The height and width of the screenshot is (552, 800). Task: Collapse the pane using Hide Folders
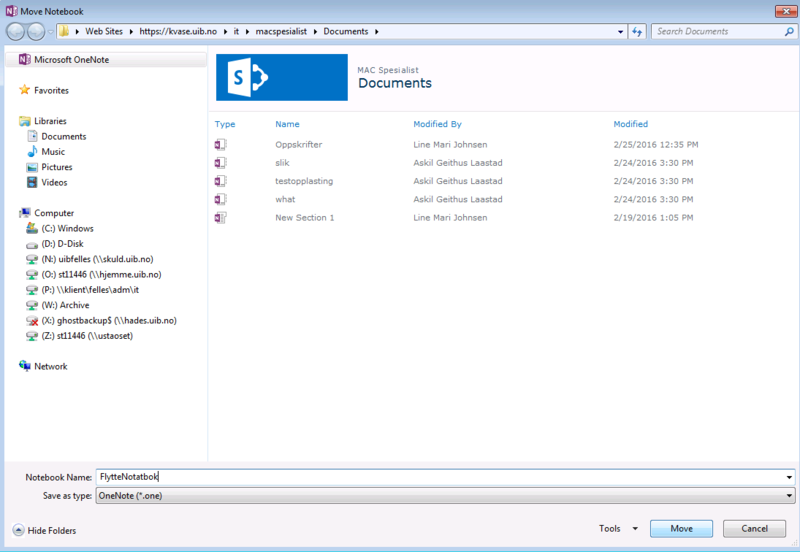[x=44, y=530]
